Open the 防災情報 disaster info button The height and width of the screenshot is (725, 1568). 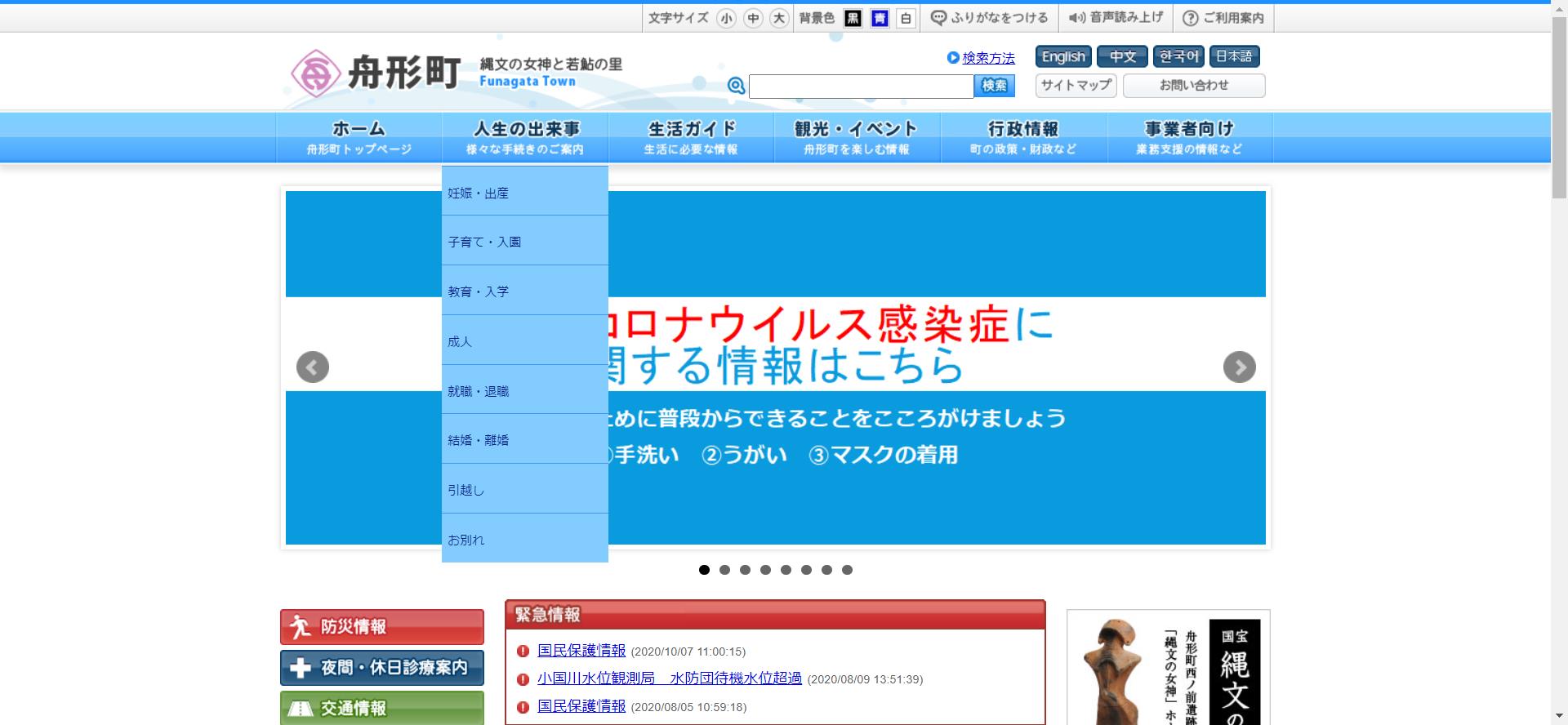coord(381,627)
